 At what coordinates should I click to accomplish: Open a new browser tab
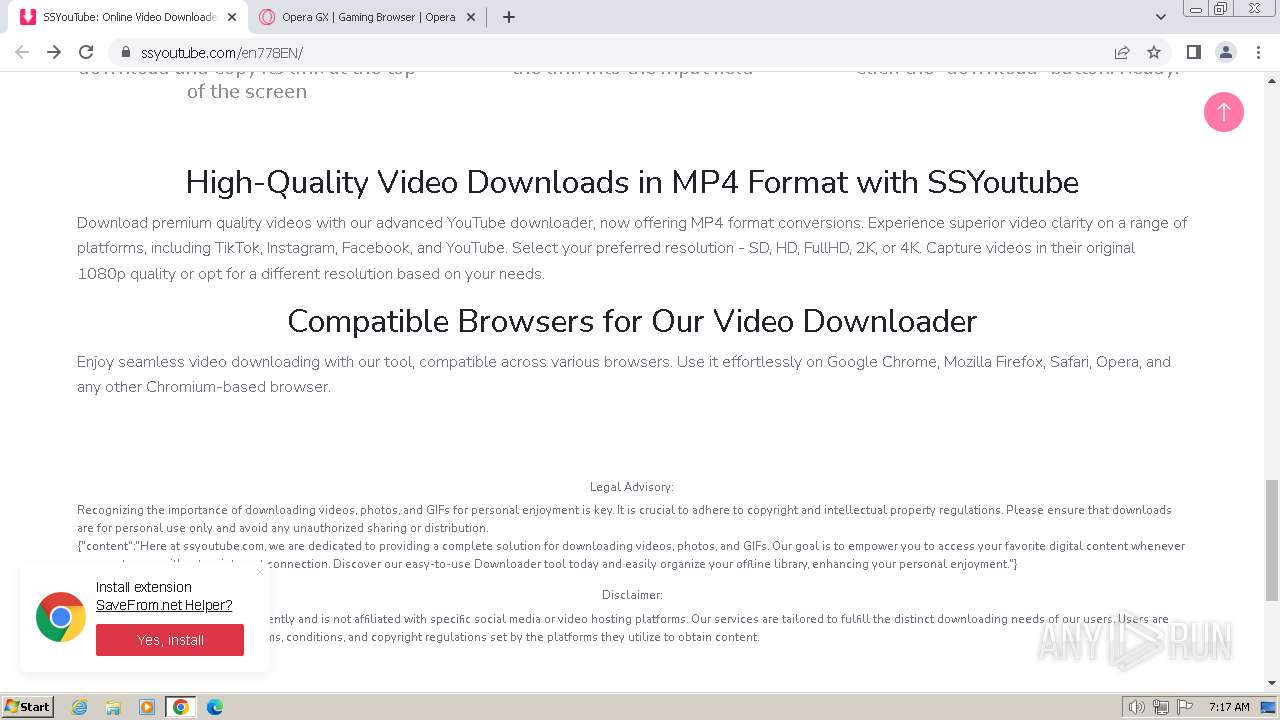pyautogui.click(x=509, y=17)
